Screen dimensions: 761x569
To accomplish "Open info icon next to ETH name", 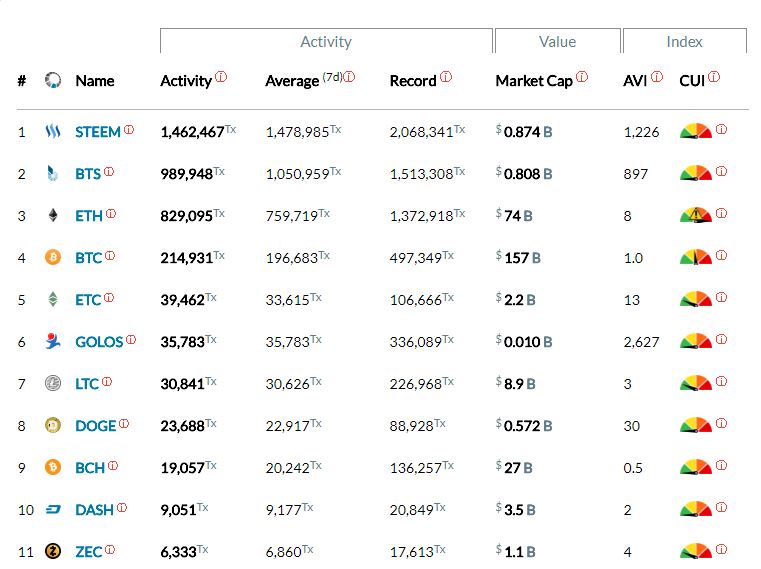I will pos(111,214).
